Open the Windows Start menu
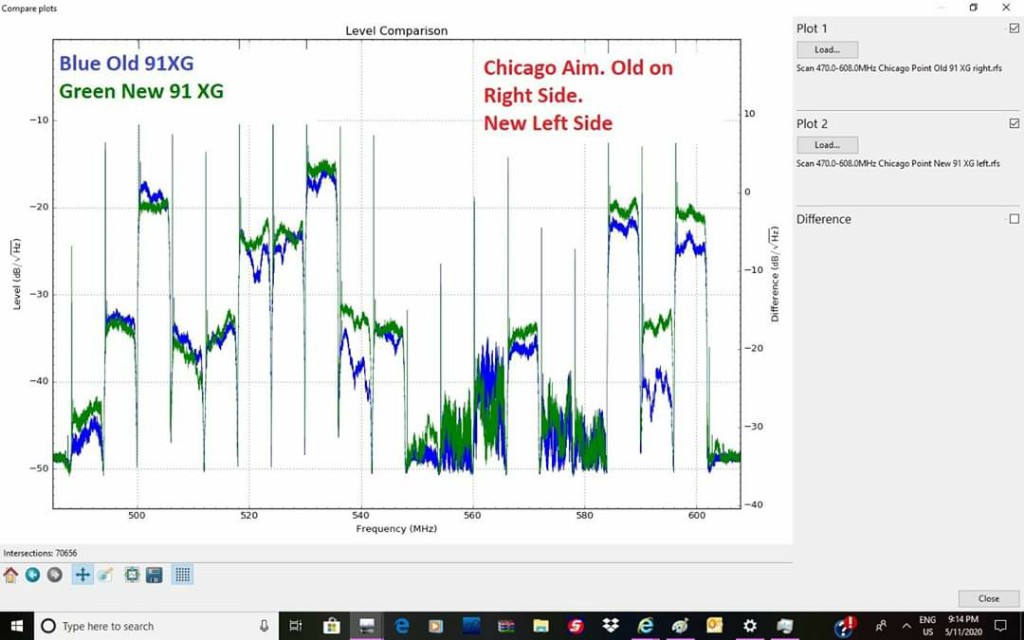The image size is (1024, 640). click(x=14, y=626)
